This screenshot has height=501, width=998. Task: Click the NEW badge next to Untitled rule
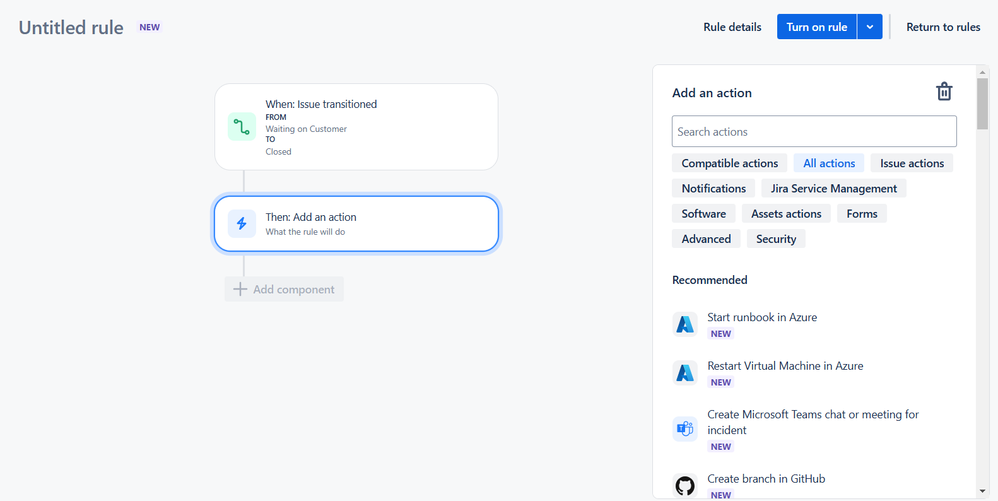tap(150, 27)
